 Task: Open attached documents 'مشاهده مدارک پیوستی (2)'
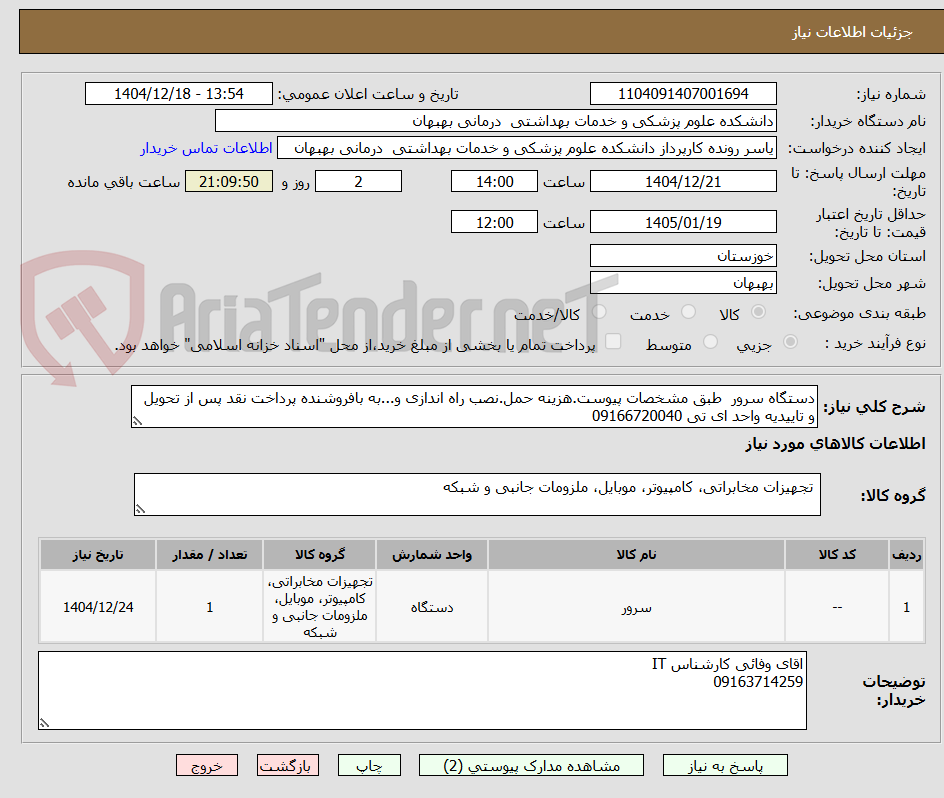click(x=531, y=765)
